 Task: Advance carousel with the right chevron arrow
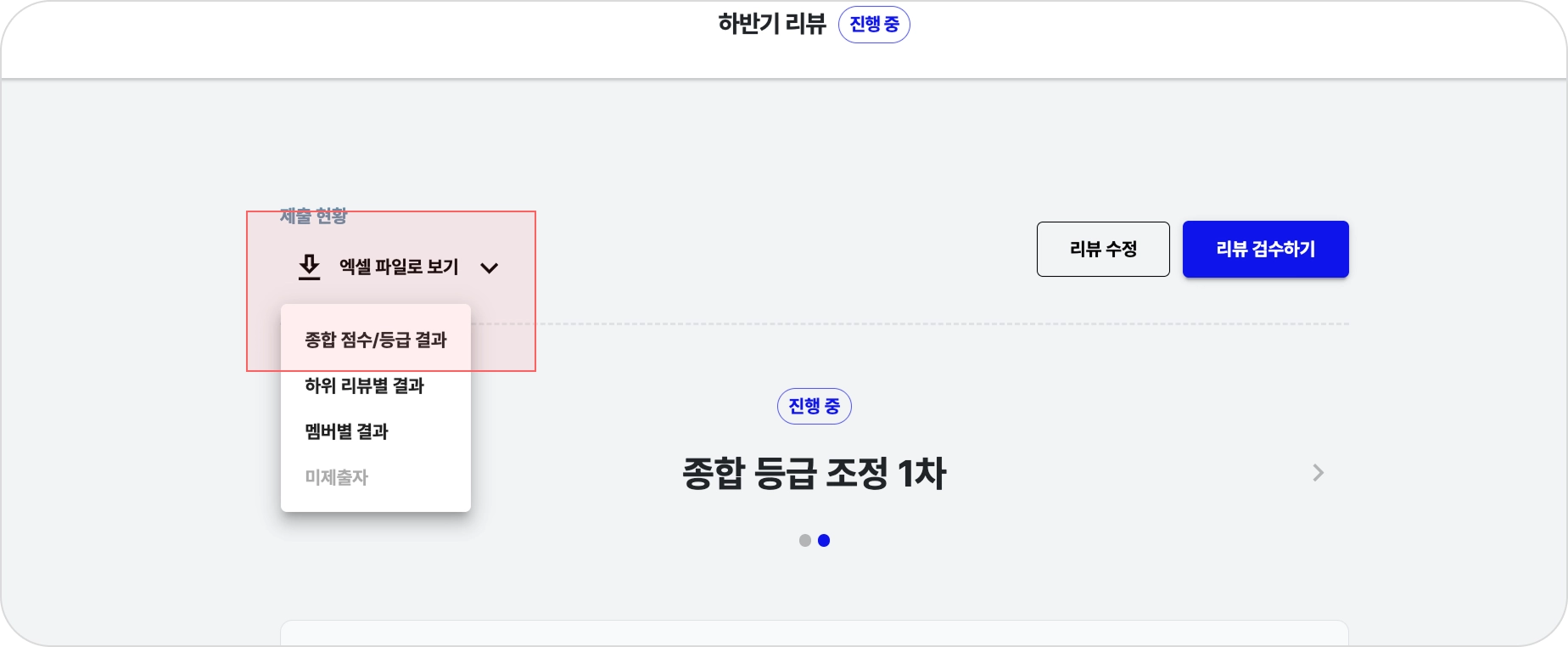coord(1318,473)
